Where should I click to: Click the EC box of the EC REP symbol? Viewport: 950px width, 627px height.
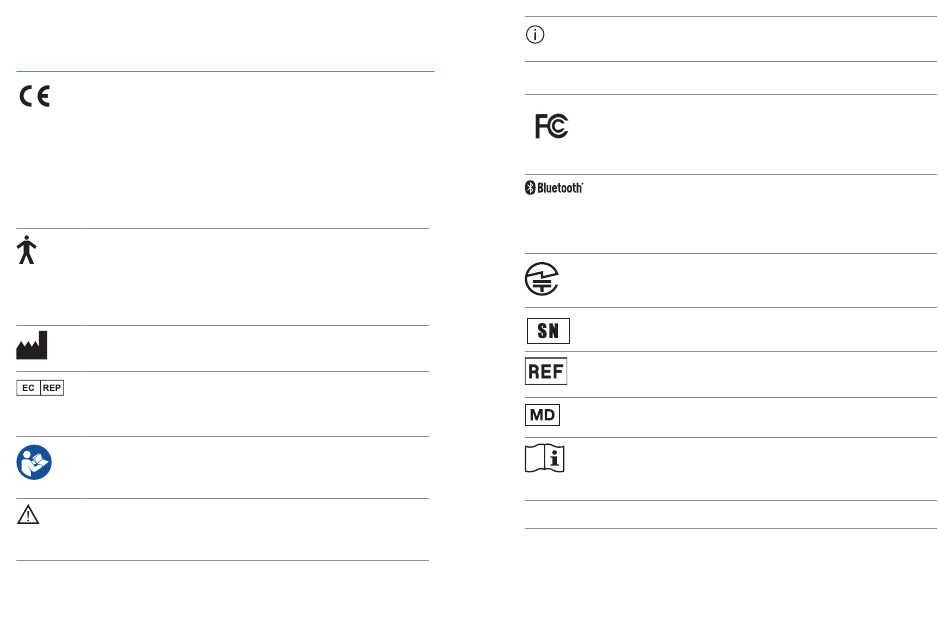pos(28,388)
